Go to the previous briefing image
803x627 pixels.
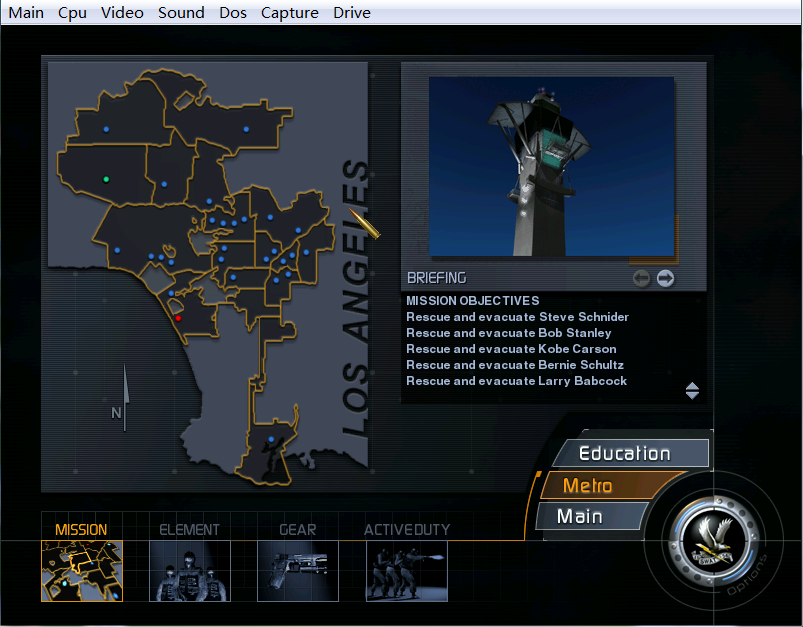641,278
